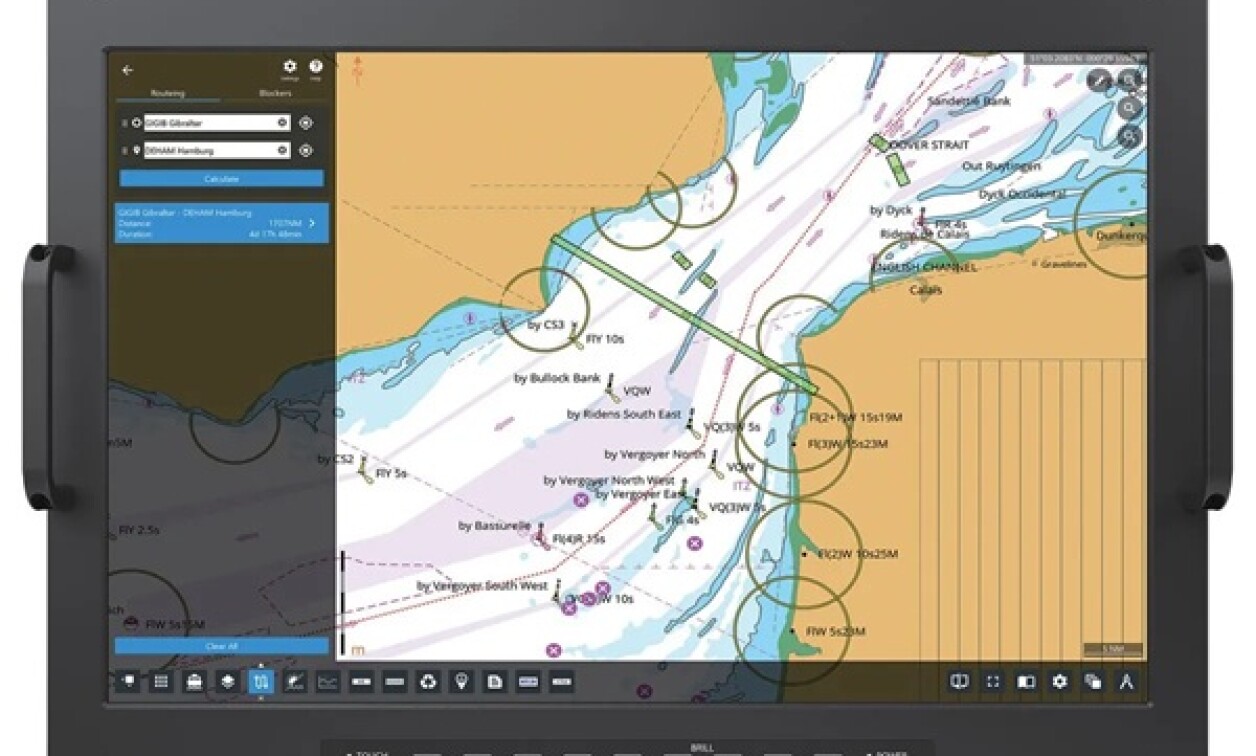Open the dividers measurement tool at bottom right

point(1126,681)
